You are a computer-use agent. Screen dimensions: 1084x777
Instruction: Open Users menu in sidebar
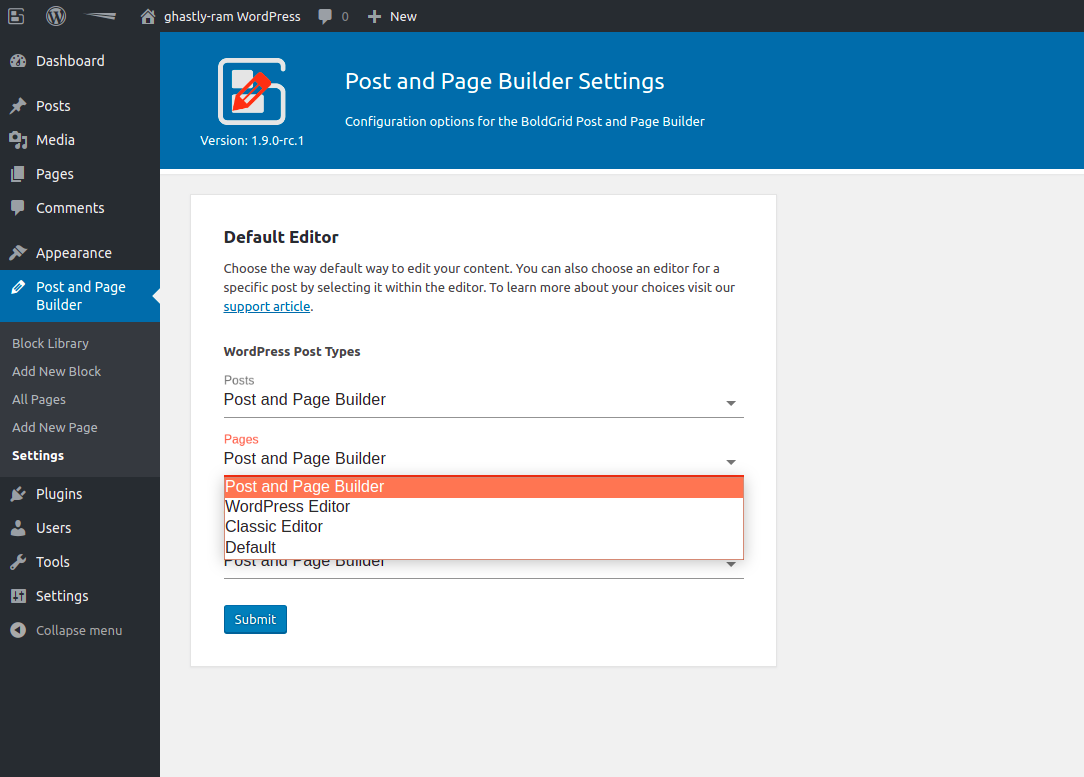tap(53, 528)
